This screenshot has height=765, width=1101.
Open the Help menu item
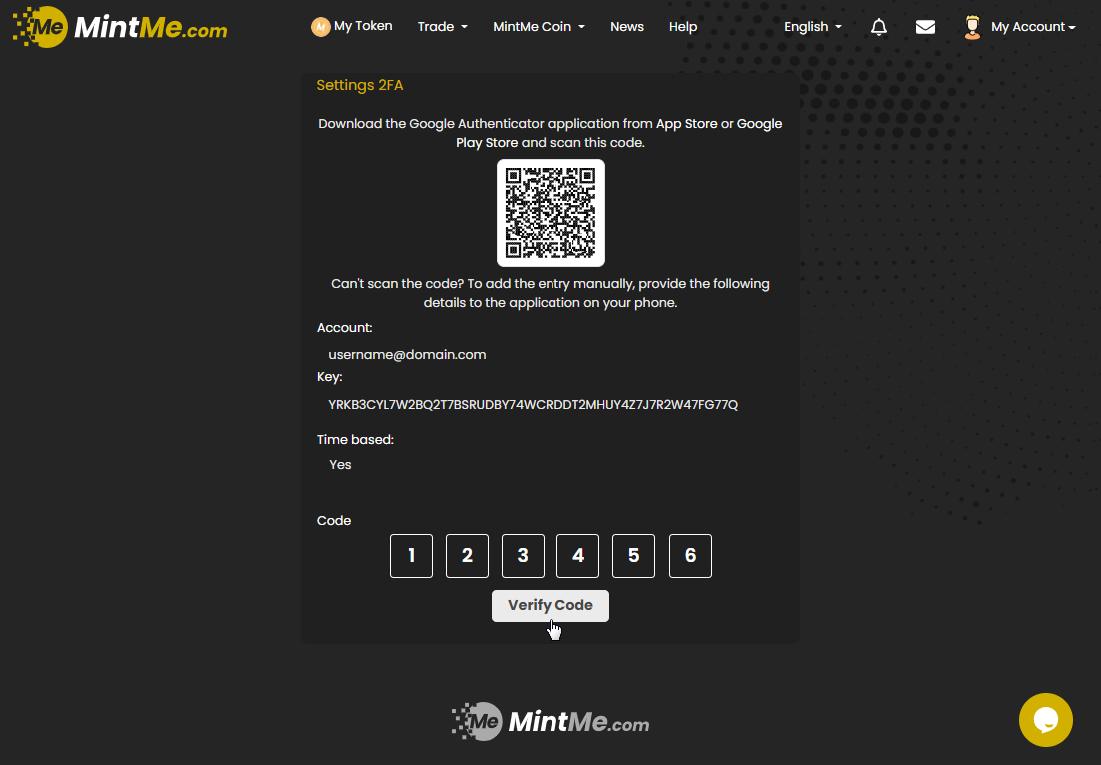[x=683, y=27]
